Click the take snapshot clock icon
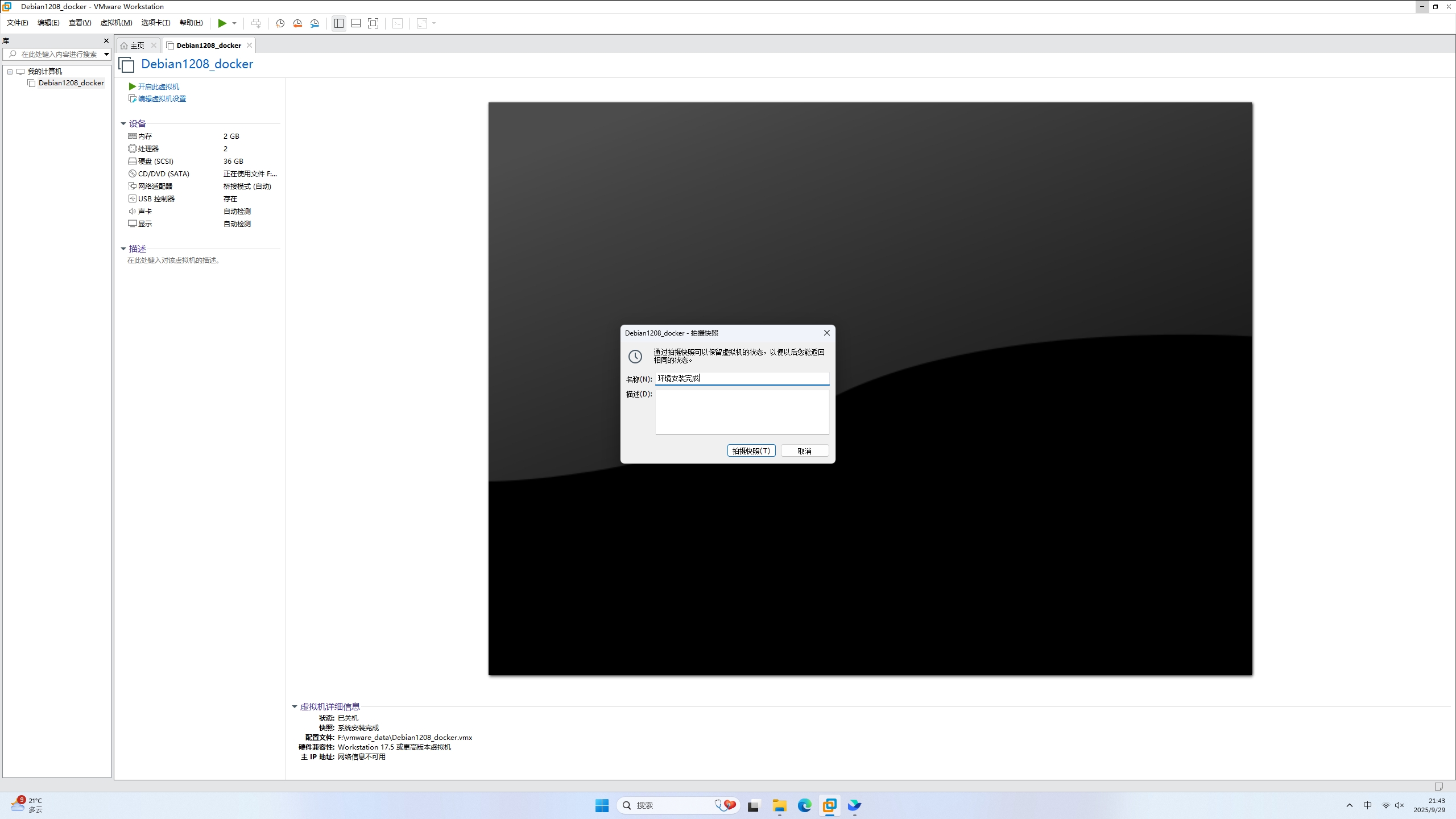This screenshot has height=819, width=1456. click(280, 23)
